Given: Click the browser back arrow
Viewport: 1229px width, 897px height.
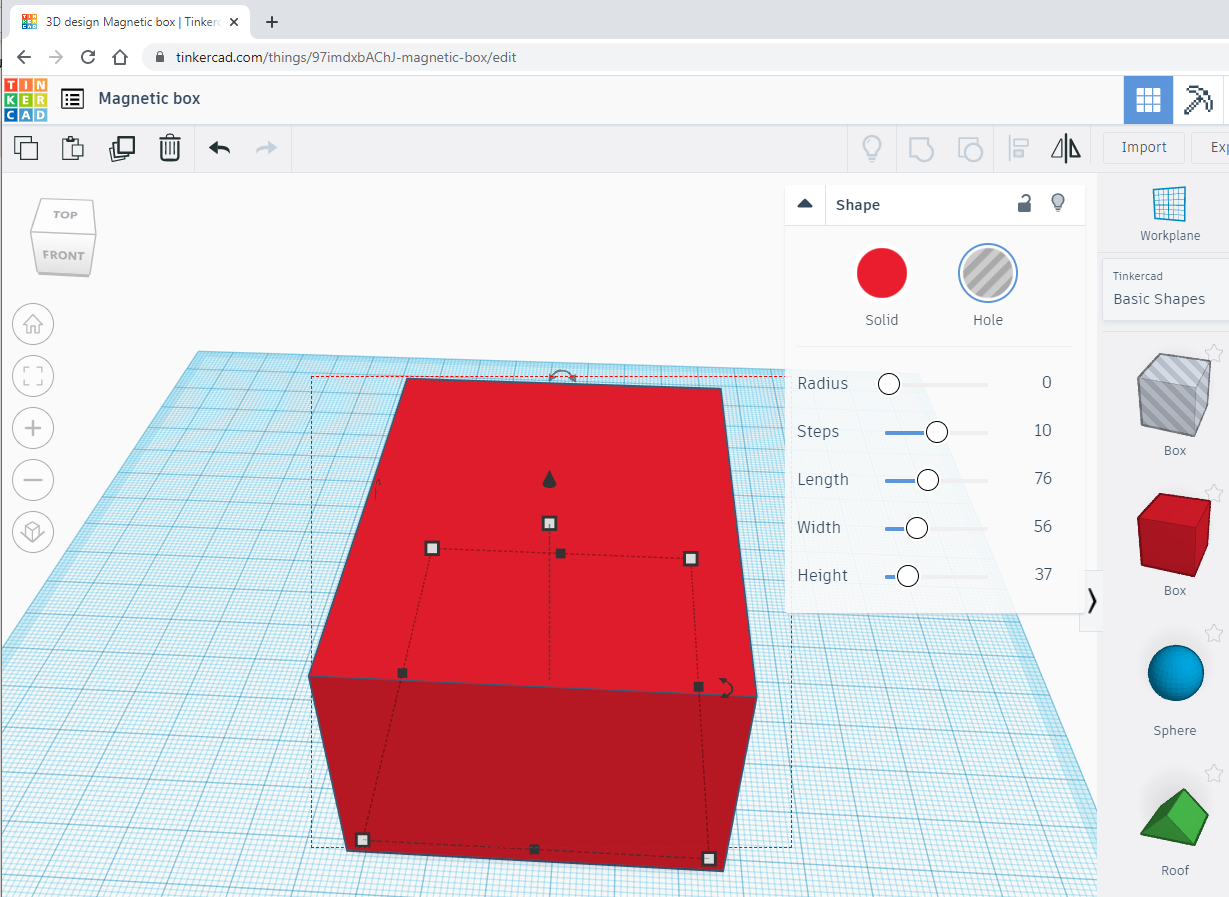Looking at the screenshot, I should [24, 57].
